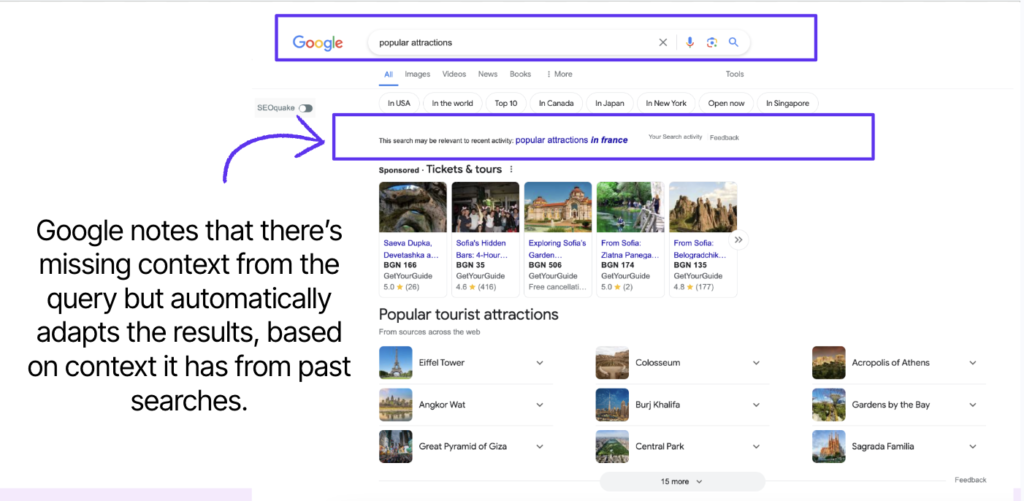Image resolution: width=1024 pixels, height=501 pixels.
Task: Expand the Angkor Wat entry chevron
Action: coord(540,405)
